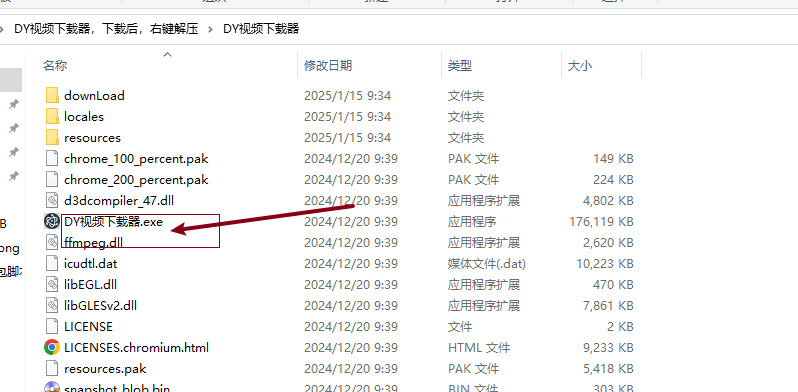
Task: Click the 176,119 KB size value
Action: click(x=601, y=221)
